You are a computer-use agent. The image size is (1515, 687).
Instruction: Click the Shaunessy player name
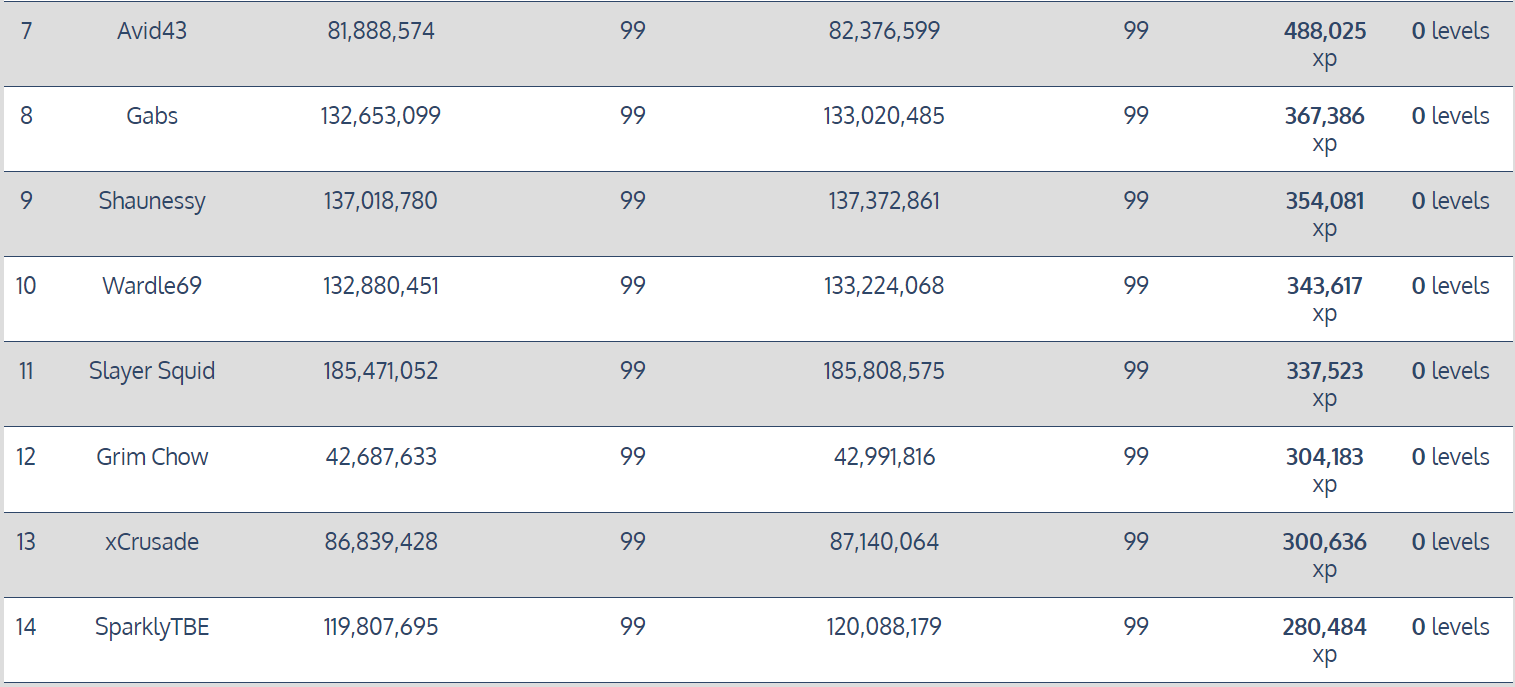(x=152, y=201)
